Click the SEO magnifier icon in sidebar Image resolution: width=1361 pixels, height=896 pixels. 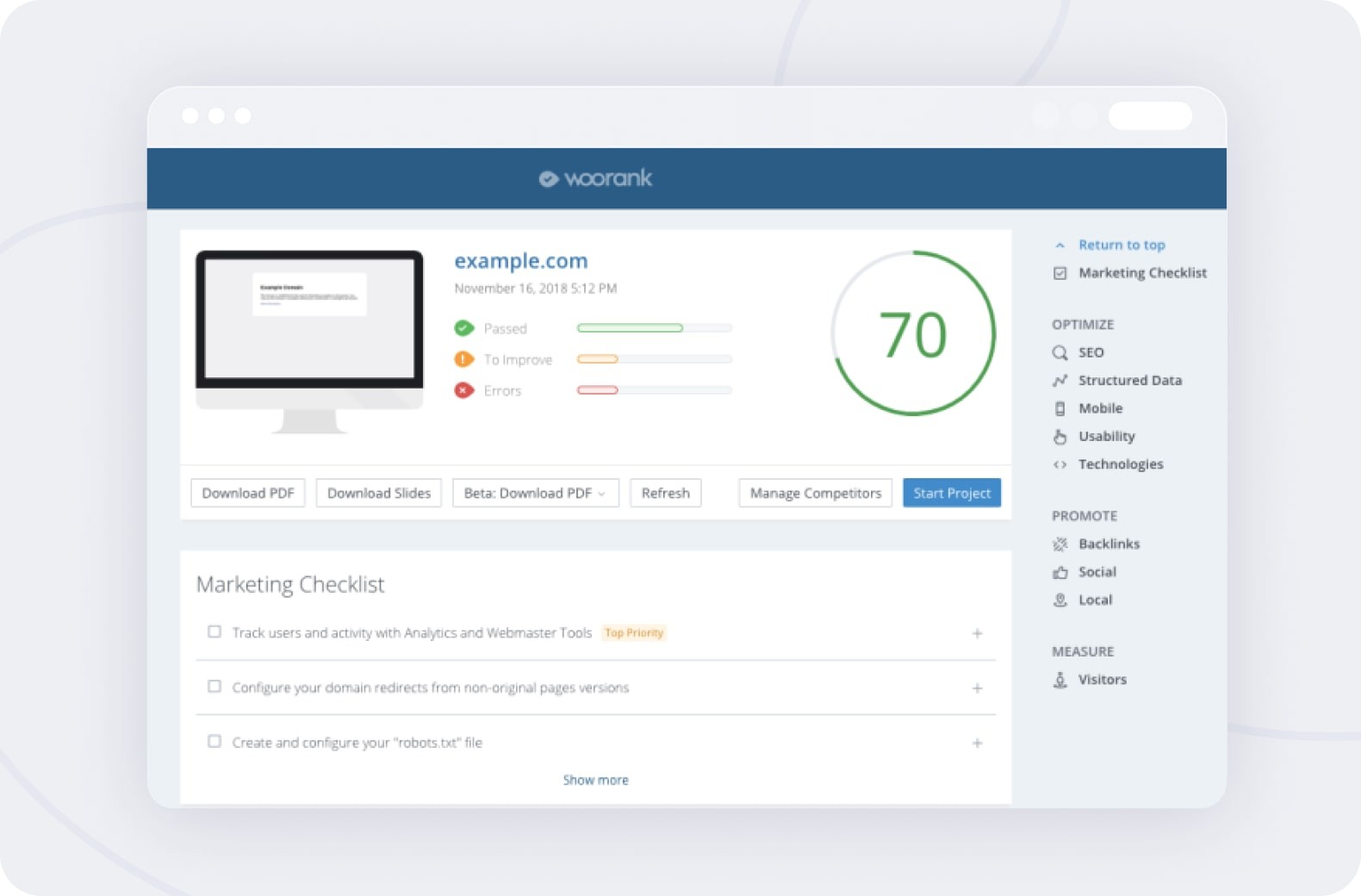[x=1060, y=352]
